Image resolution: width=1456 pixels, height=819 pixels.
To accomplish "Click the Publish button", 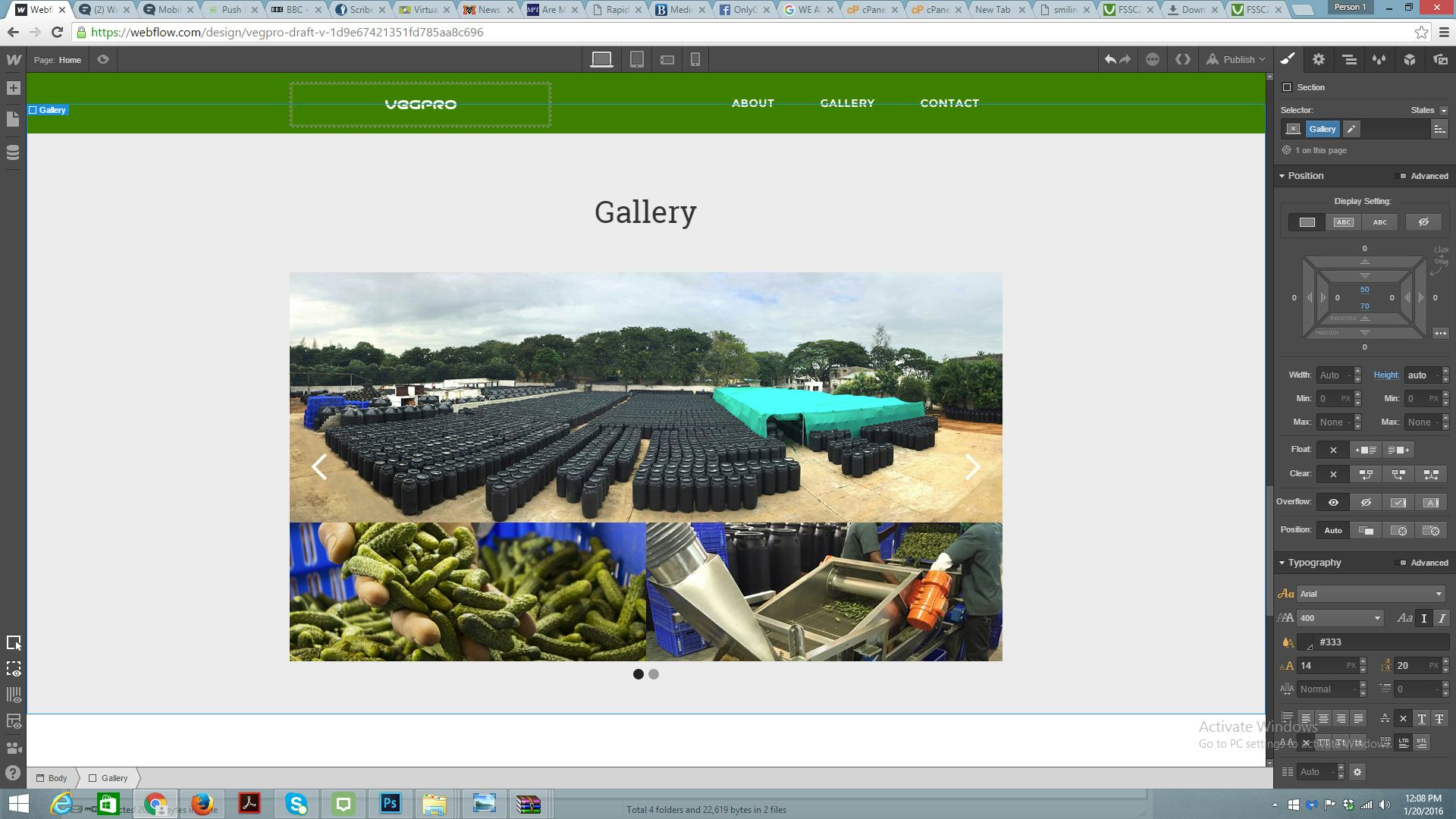I will coord(1239,59).
